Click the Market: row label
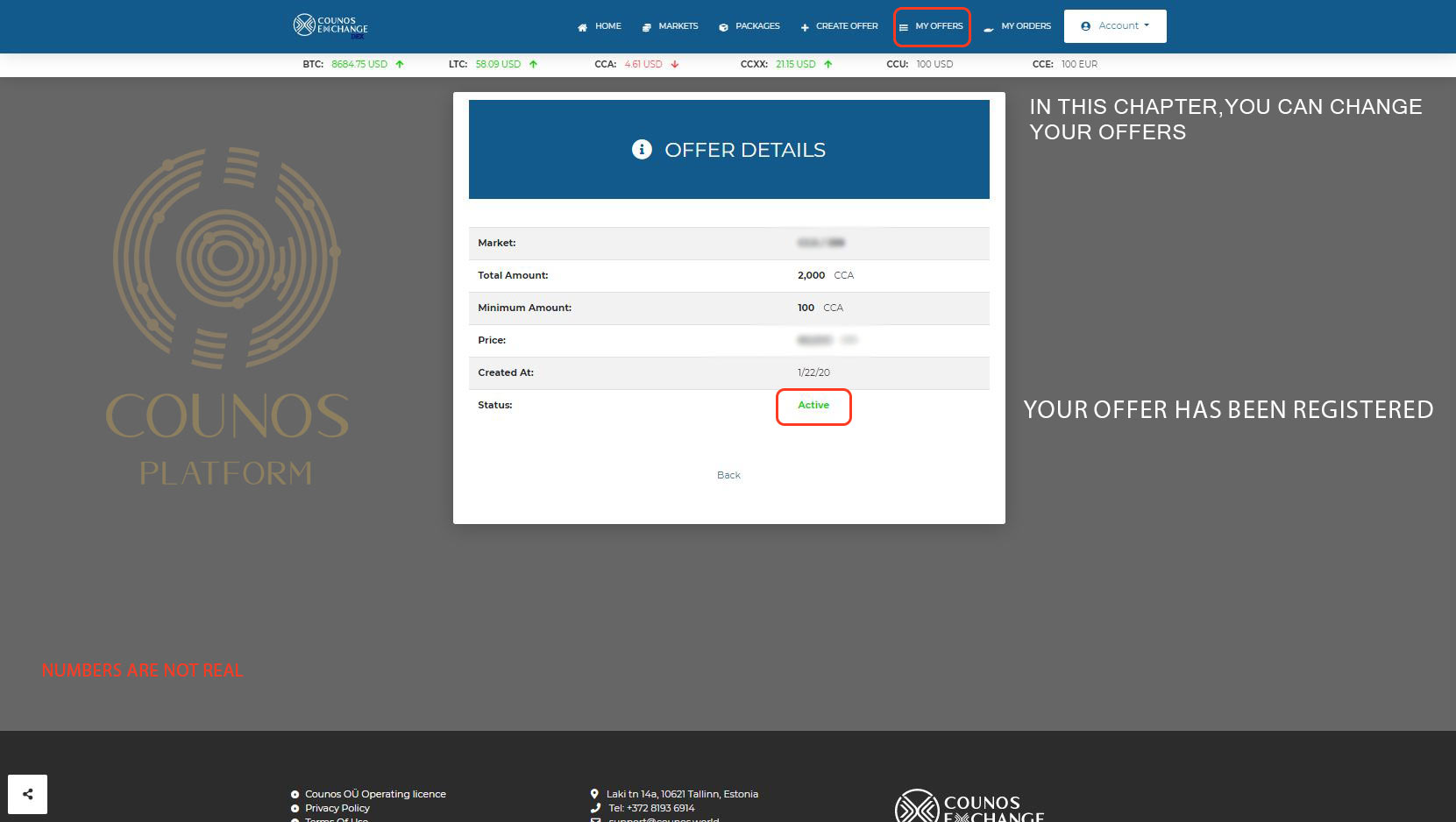The height and width of the screenshot is (822, 1456). pyautogui.click(x=497, y=243)
